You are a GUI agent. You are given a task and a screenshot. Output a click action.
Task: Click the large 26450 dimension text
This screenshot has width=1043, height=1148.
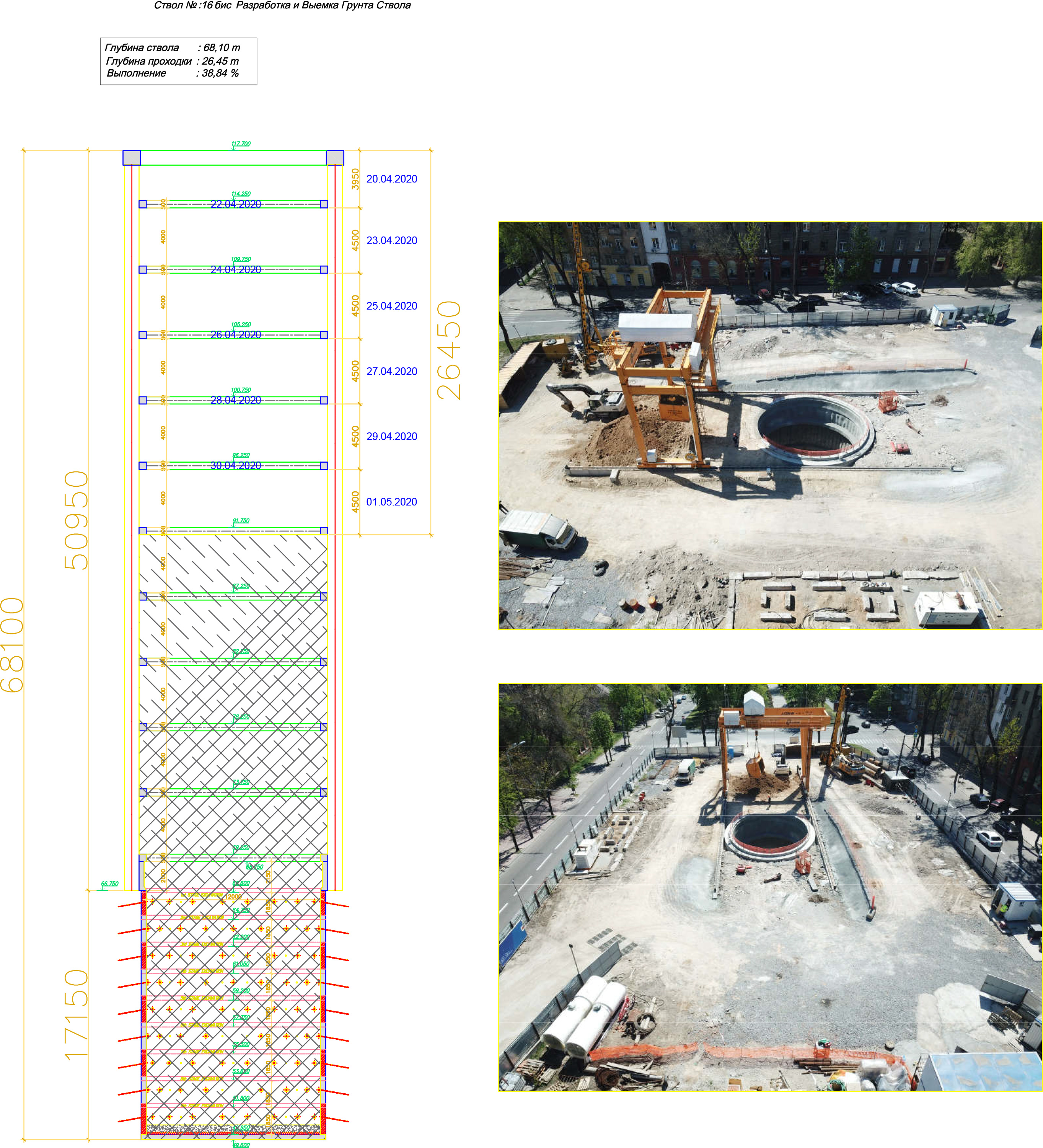coord(449,350)
